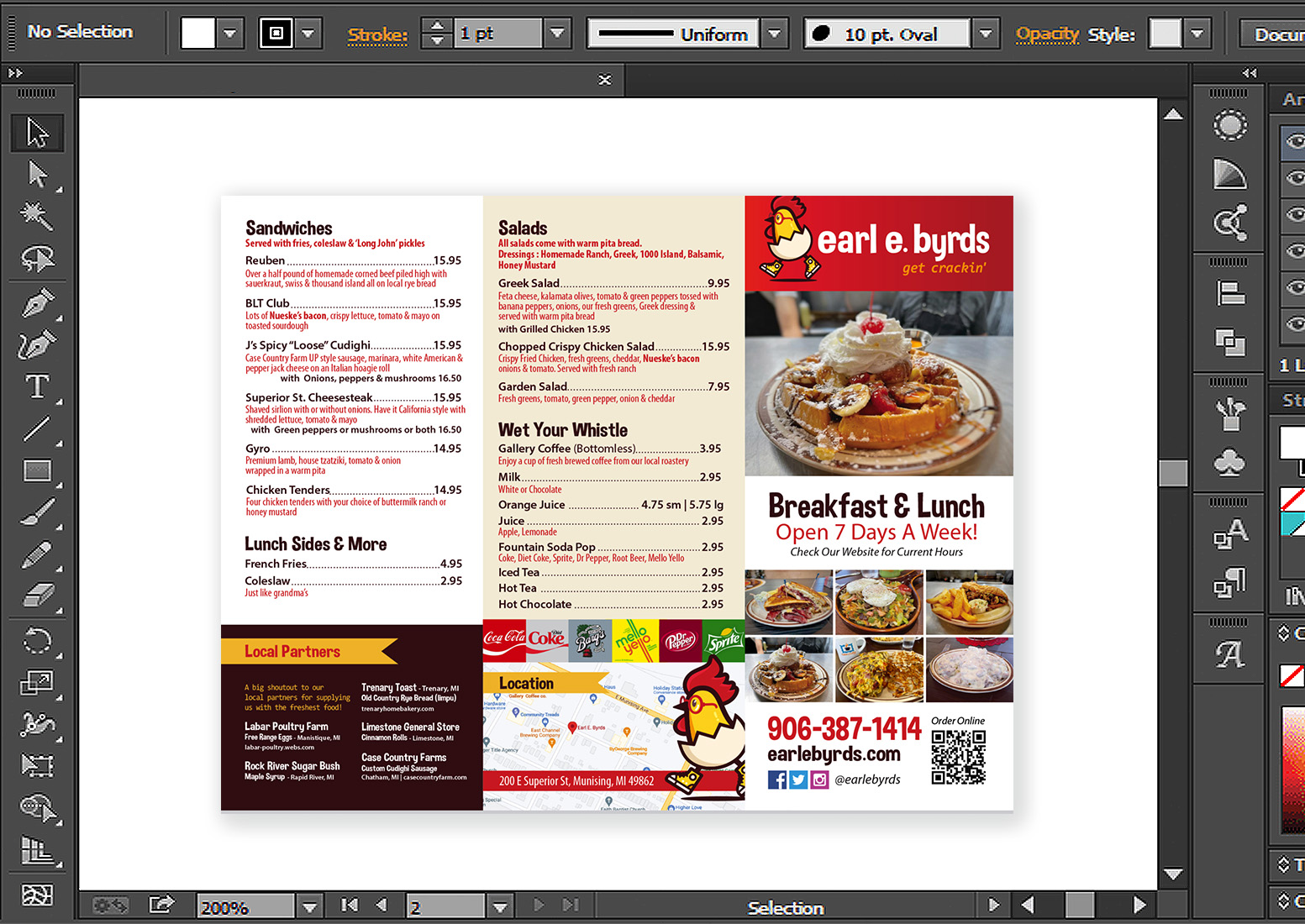Select the Paintbrush tool
1305x924 pixels.
(38, 512)
